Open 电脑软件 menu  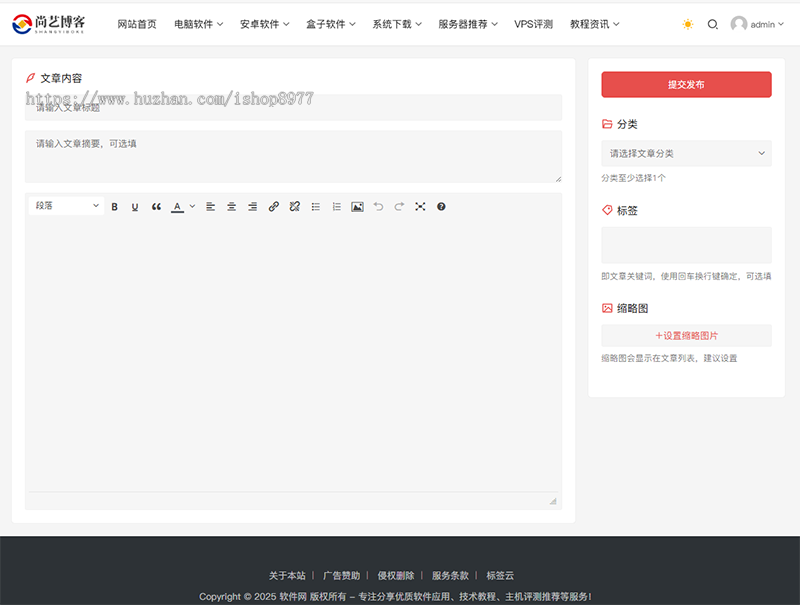198,24
